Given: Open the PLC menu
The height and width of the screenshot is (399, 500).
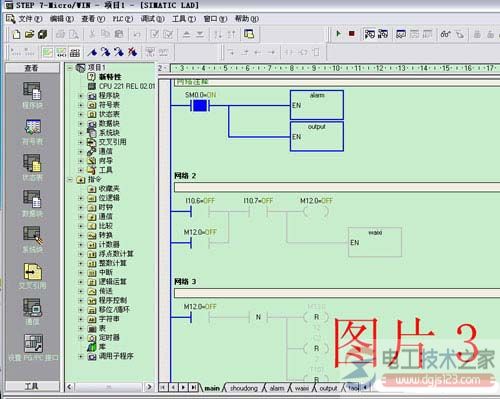Looking at the screenshot, I should 122,19.
